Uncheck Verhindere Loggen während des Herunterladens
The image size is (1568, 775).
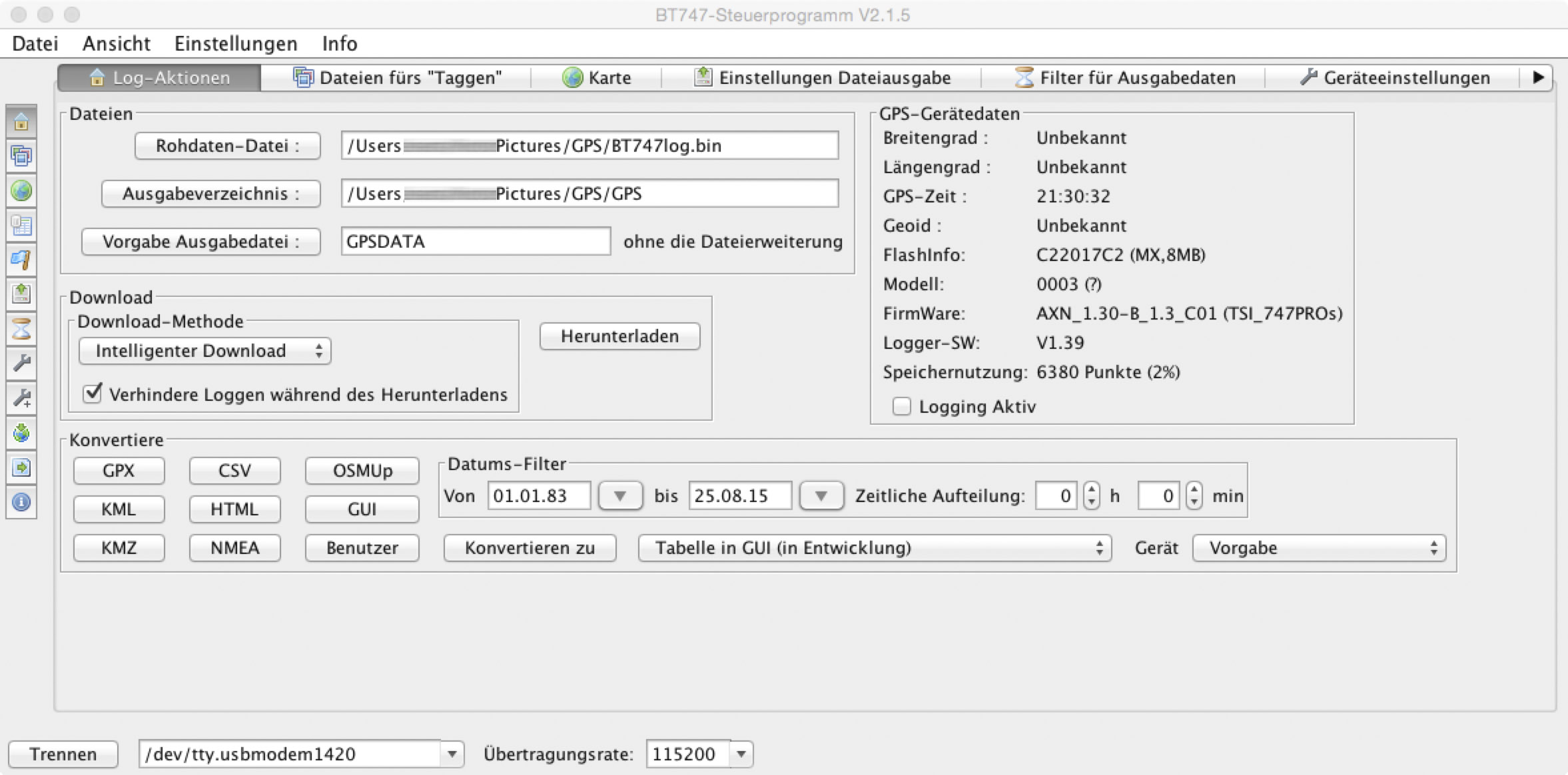(93, 393)
